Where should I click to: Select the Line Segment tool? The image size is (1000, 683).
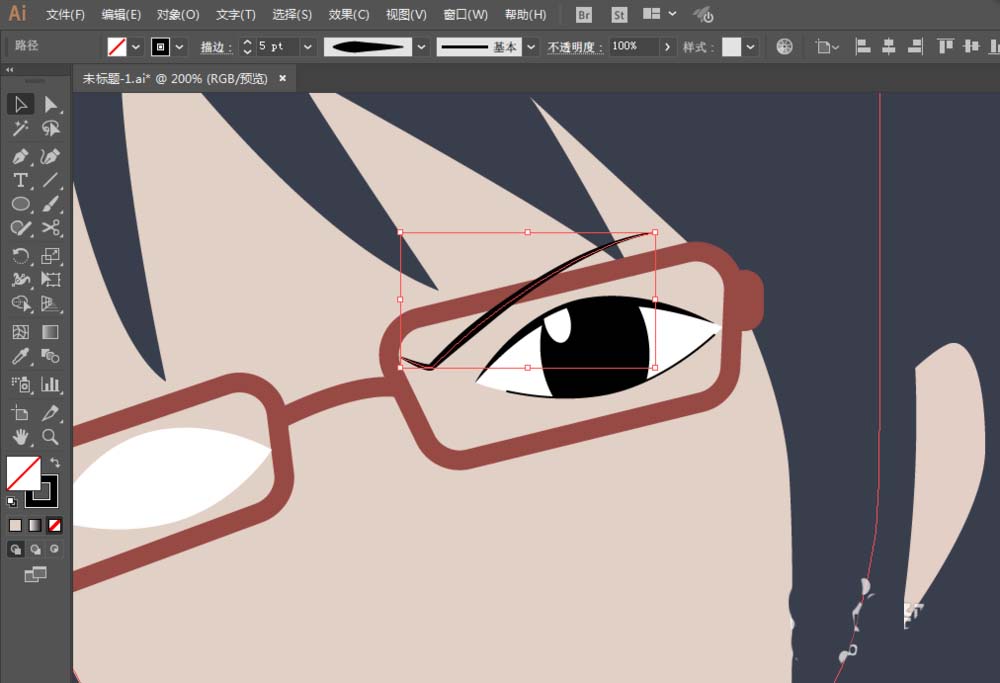click(50, 180)
